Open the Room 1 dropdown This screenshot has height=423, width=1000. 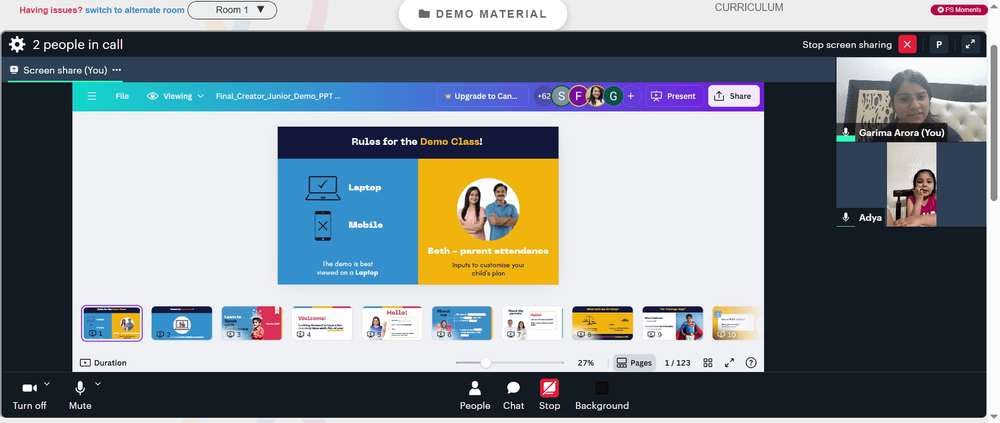(232, 10)
